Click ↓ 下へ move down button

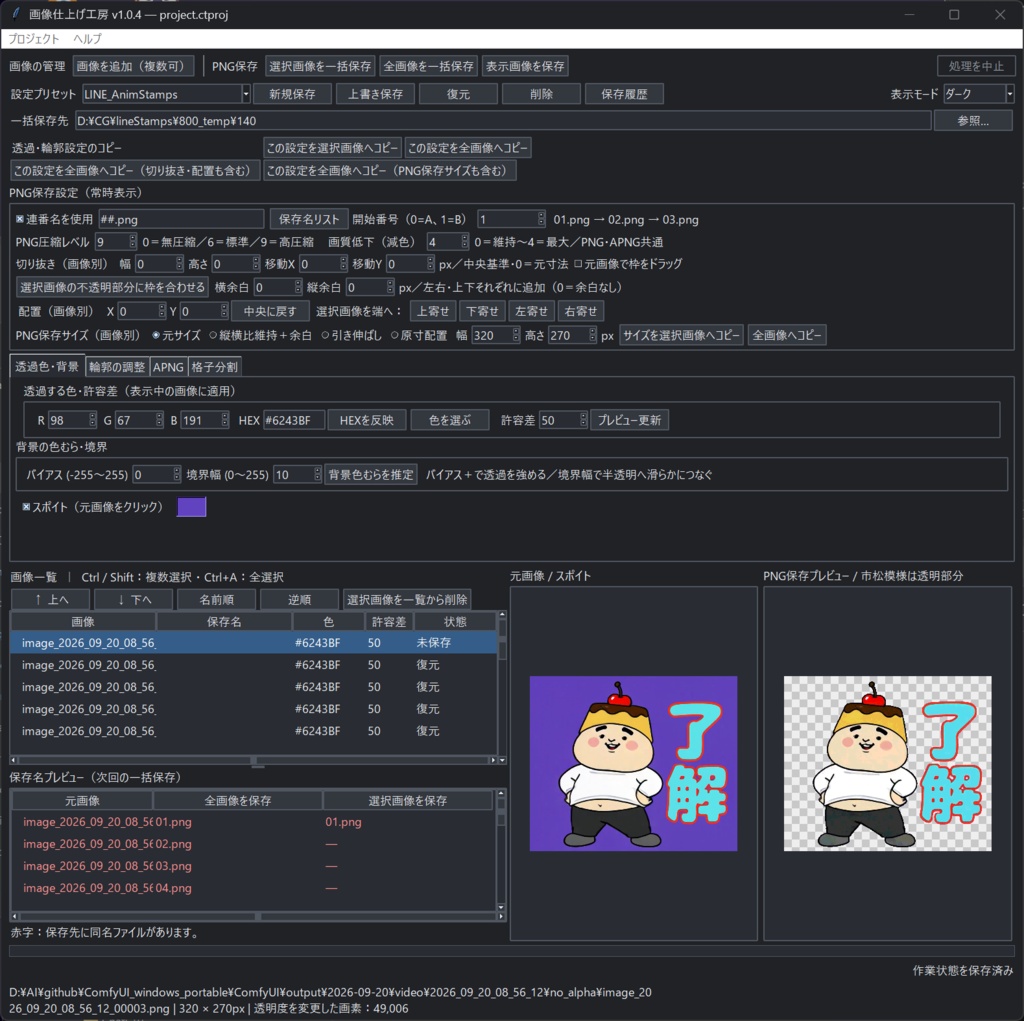coord(135,600)
